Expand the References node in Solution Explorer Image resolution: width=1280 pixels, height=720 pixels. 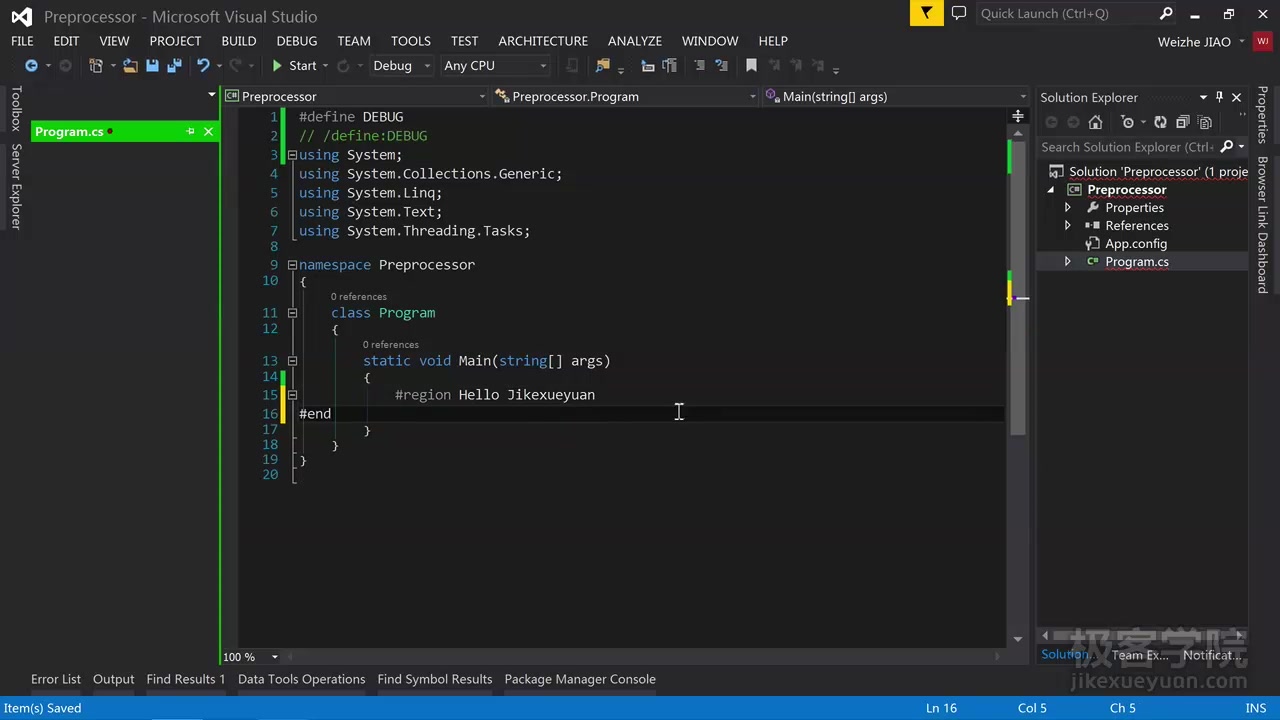[1067, 226]
